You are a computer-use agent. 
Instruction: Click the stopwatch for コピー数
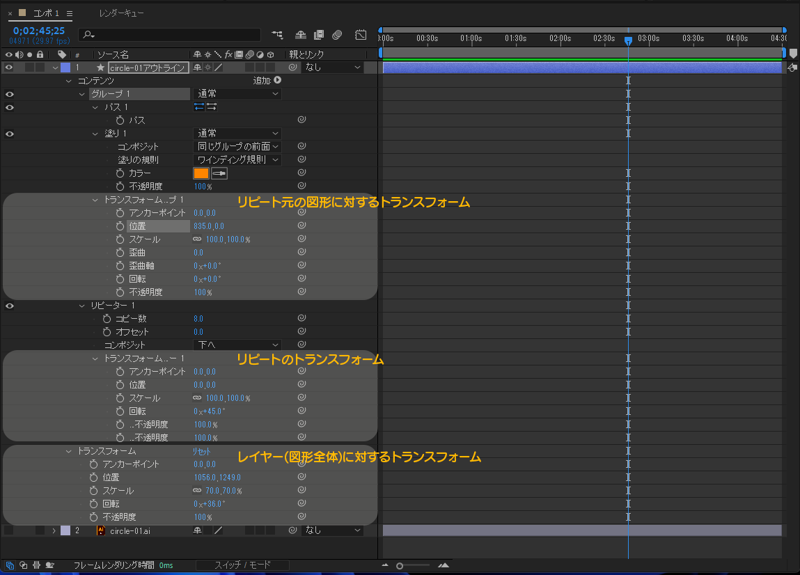point(107,318)
